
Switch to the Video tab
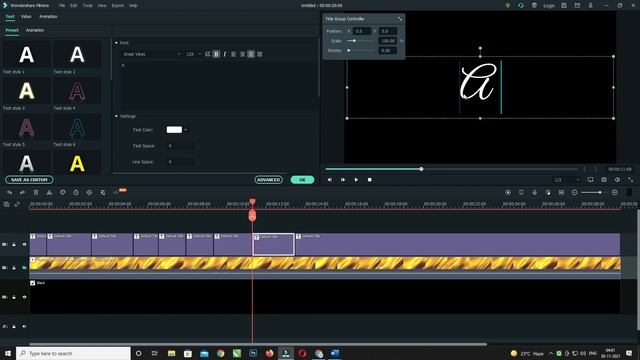pyautogui.click(x=26, y=17)
